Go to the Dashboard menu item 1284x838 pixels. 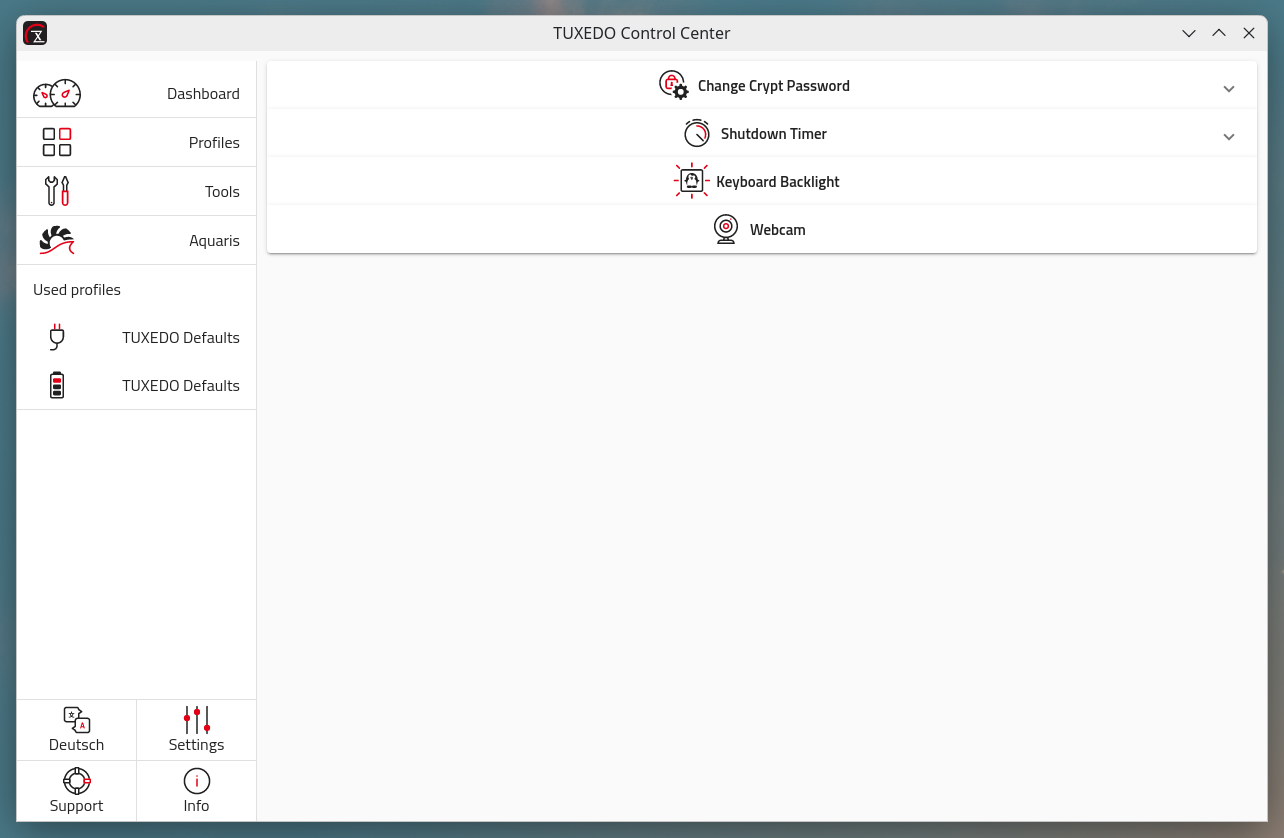[203, 94]
